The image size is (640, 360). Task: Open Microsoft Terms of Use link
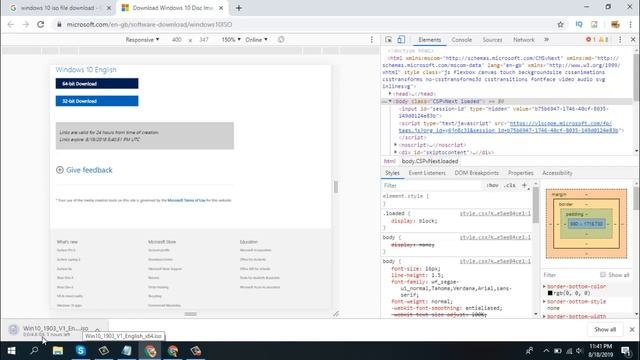[x=186, y=200]
